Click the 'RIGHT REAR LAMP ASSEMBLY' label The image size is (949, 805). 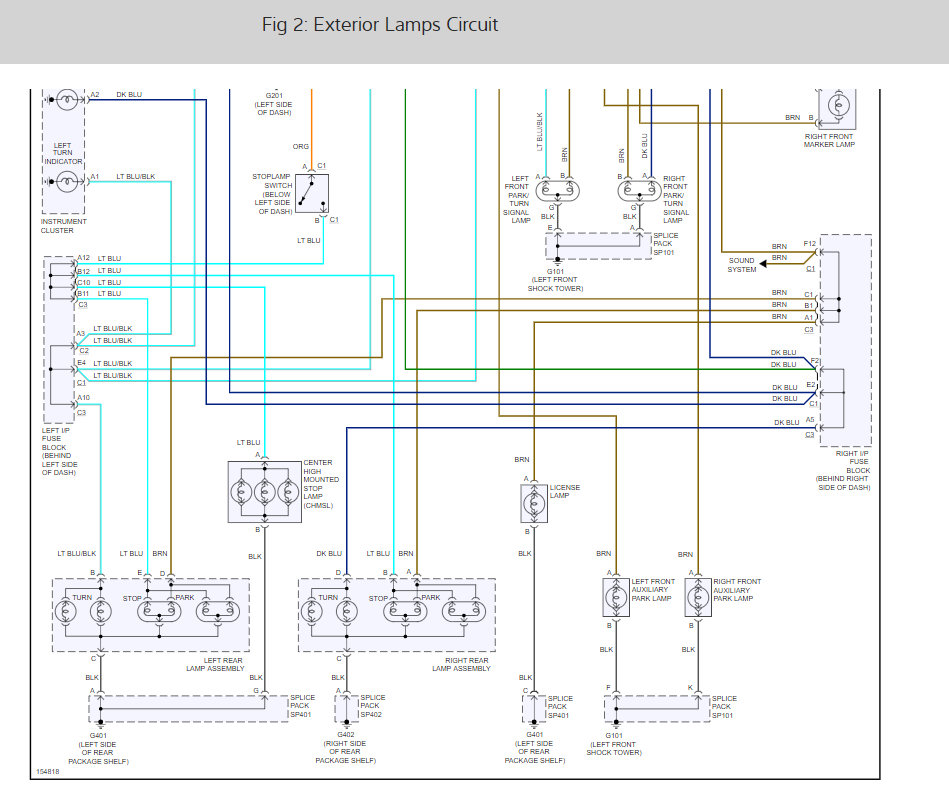[x=461, y=665]
